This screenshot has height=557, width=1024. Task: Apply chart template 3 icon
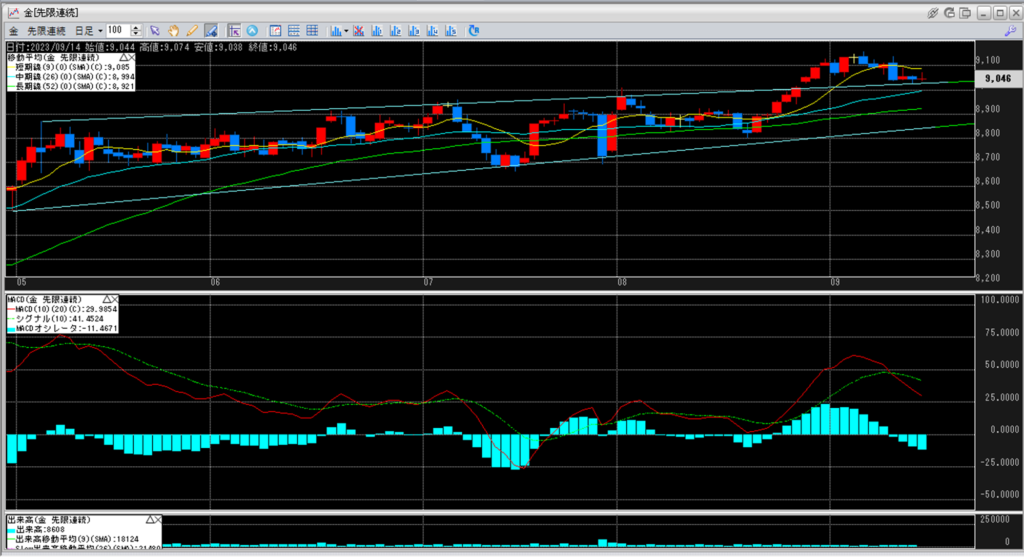[413, 31]
